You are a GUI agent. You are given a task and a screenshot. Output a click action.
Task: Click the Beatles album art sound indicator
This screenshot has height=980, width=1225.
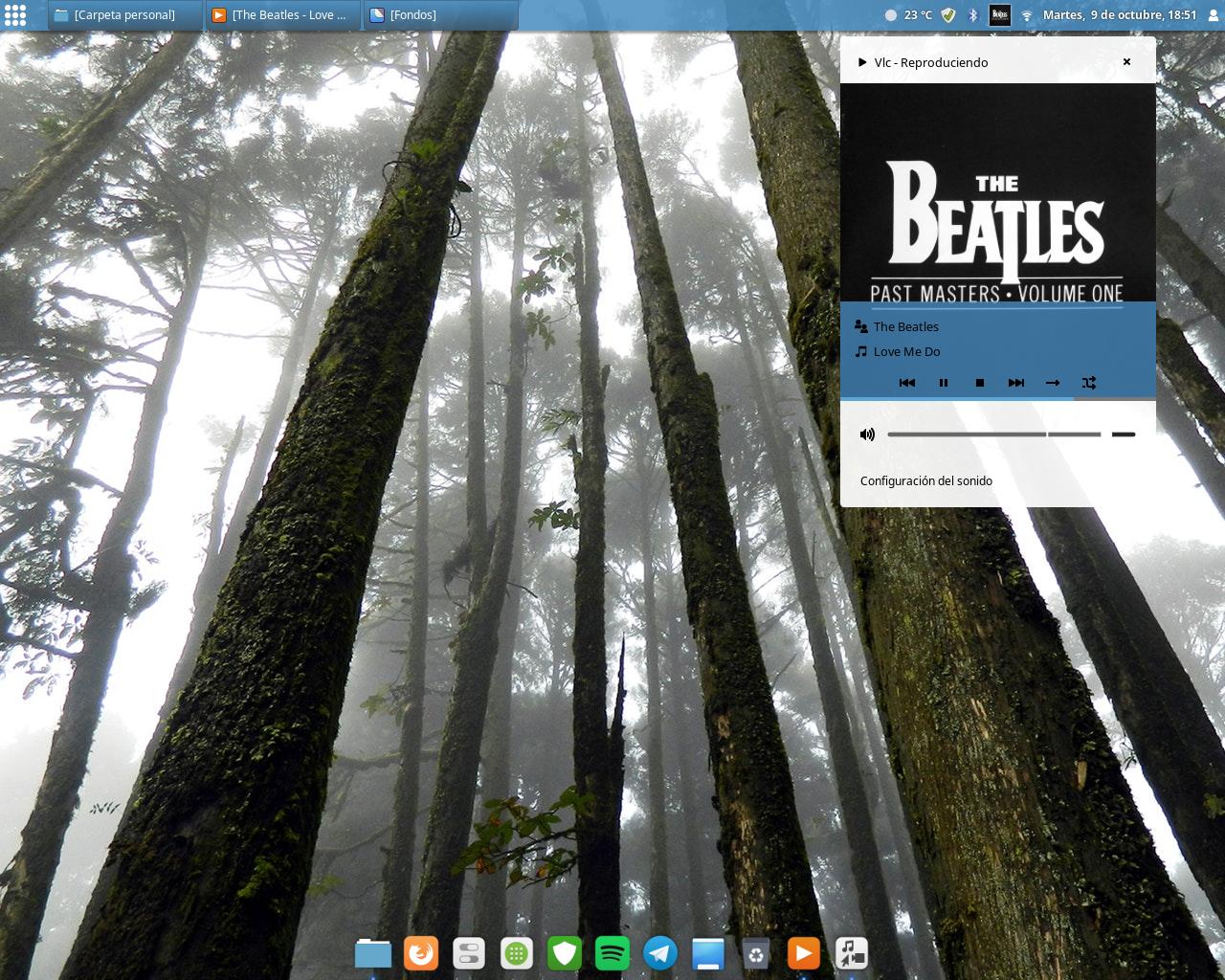point(1000,14)
